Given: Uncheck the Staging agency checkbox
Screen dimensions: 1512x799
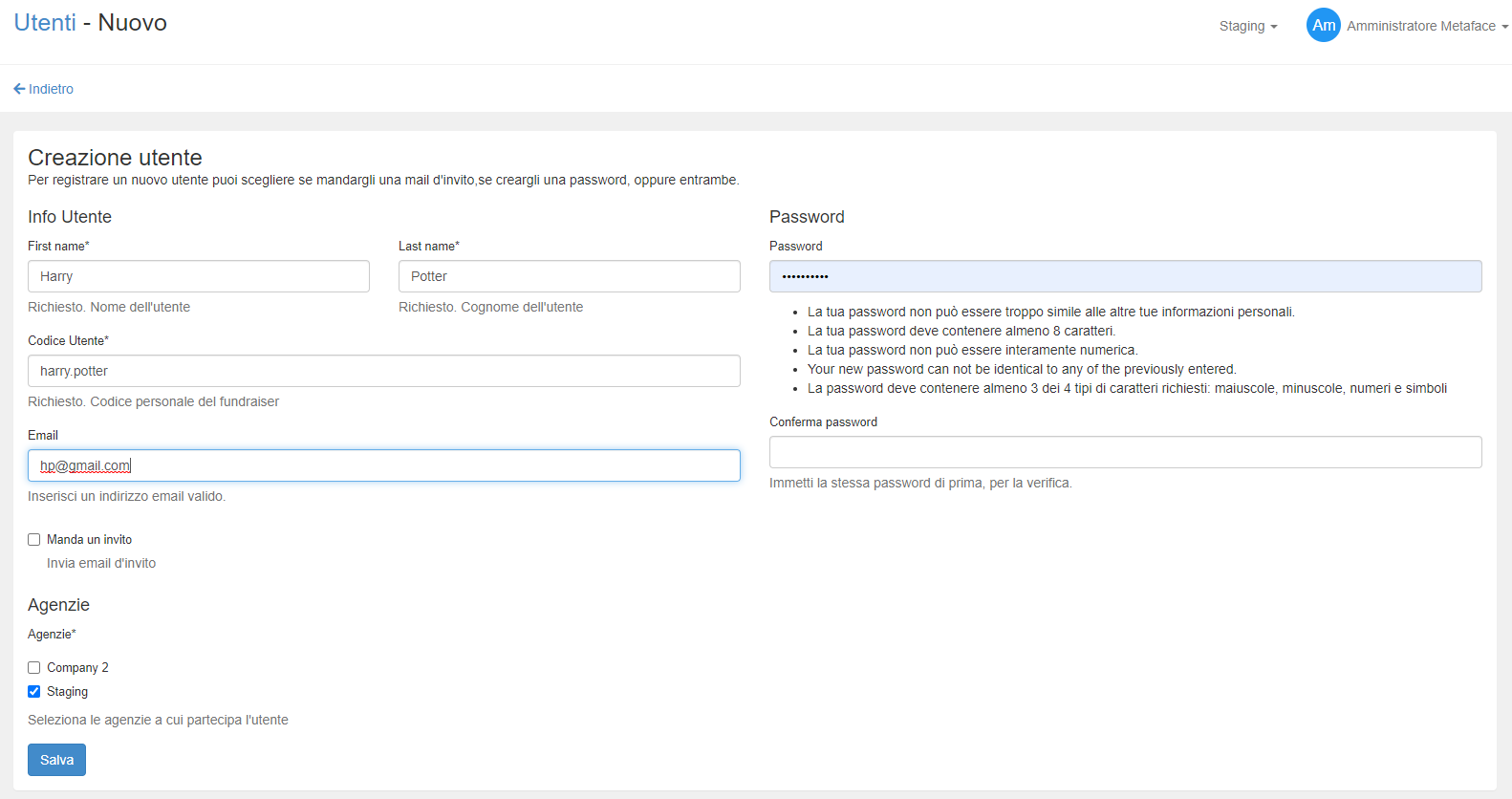Looking at the screenshot, I should pyautogui.click(x=34, y=692).
